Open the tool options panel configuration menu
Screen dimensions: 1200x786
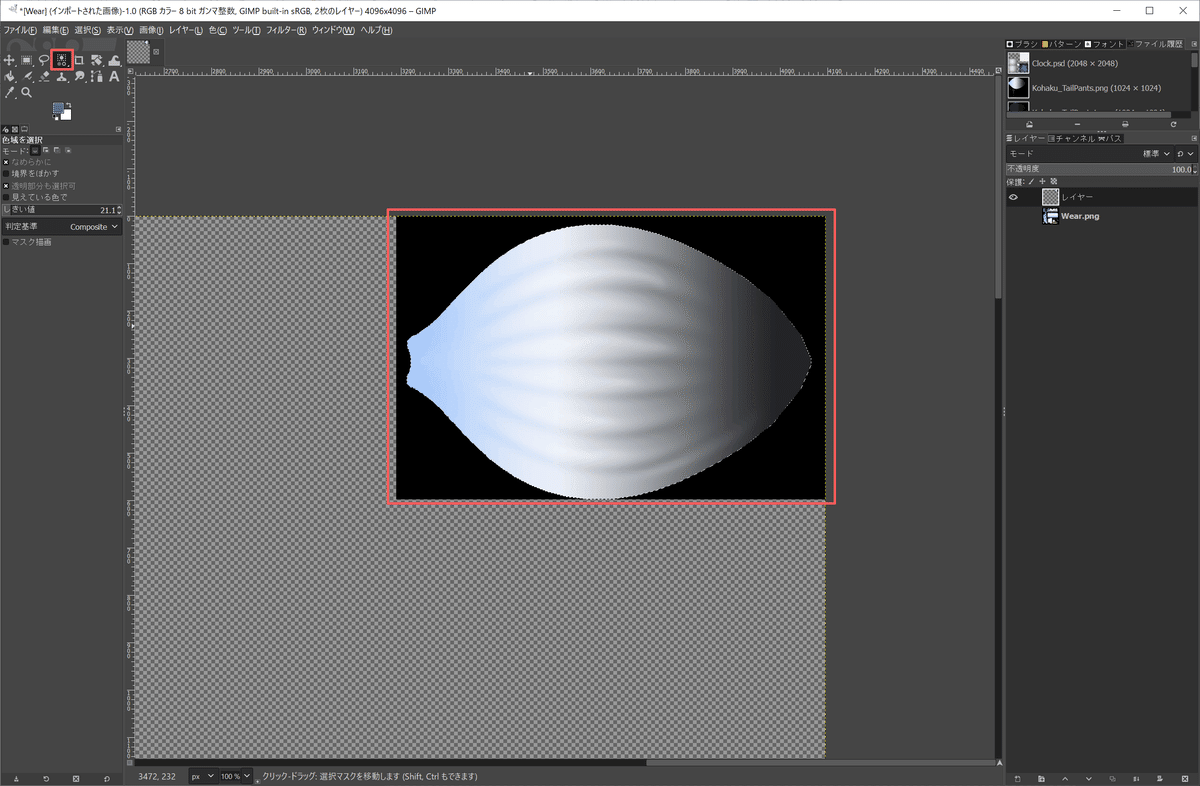point(118,128)
